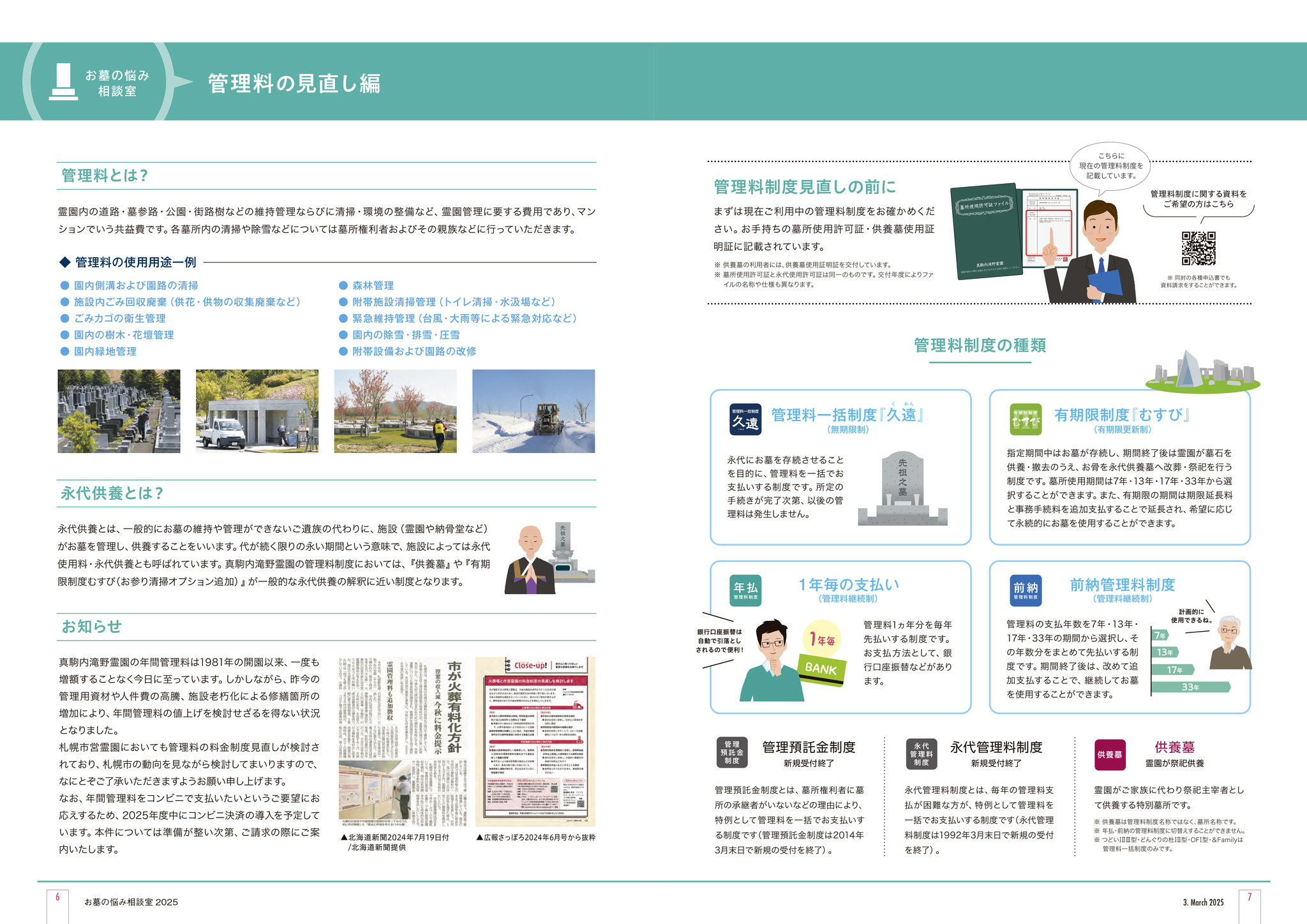1307x924 pixels.
Task: Click the gray 先祖之墓 tombstone illustration
Action: [x=902, y=488]
